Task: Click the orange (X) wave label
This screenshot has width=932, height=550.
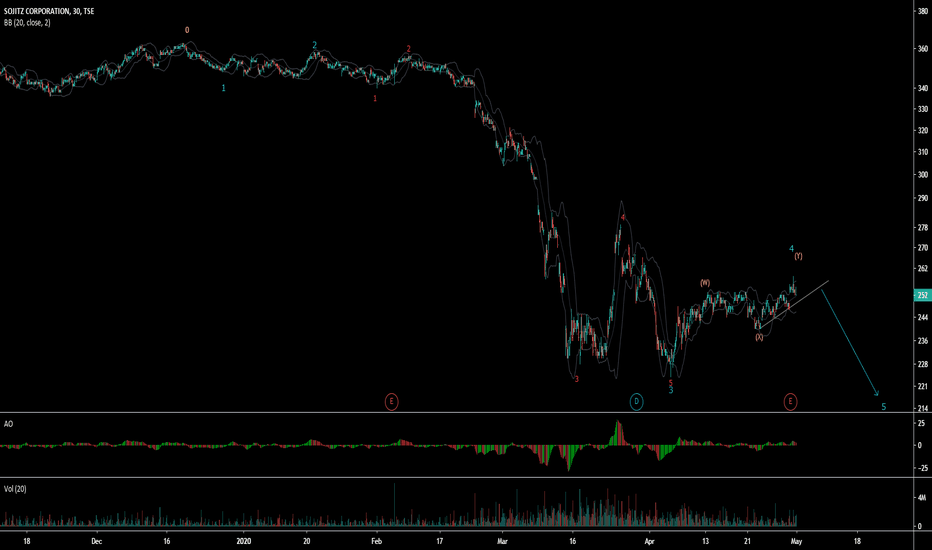Action: tap(759, 337)
